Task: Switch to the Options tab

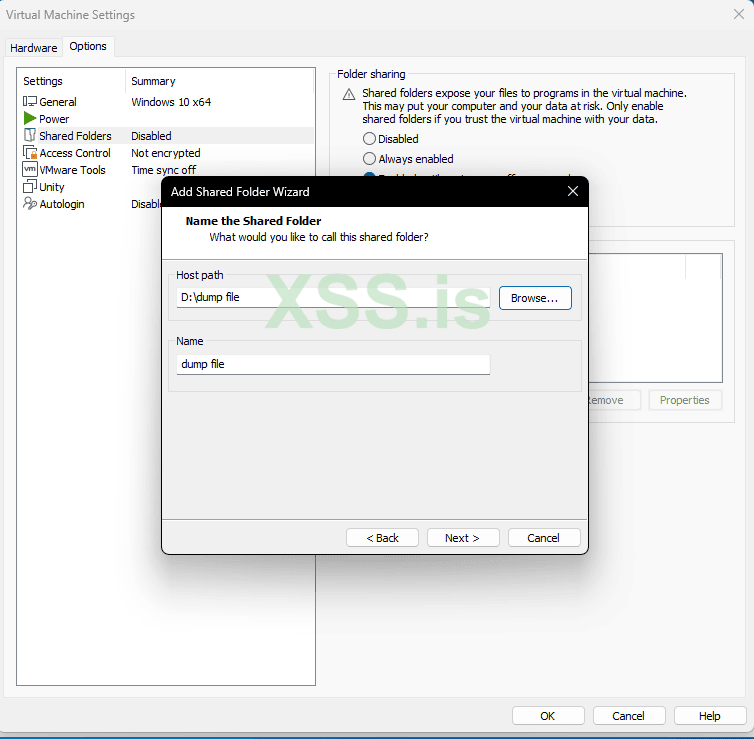Action: [88, 46]
